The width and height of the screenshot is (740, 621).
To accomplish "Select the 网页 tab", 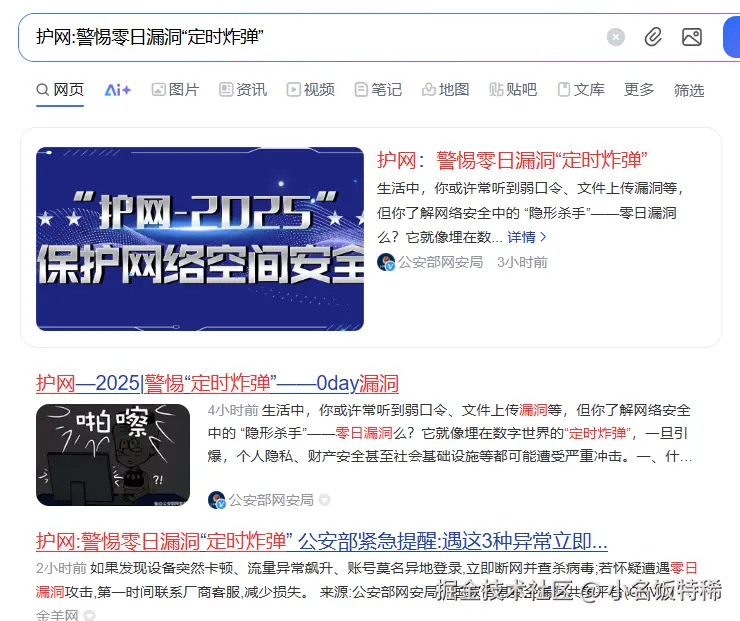I will [x=60, y=89].
